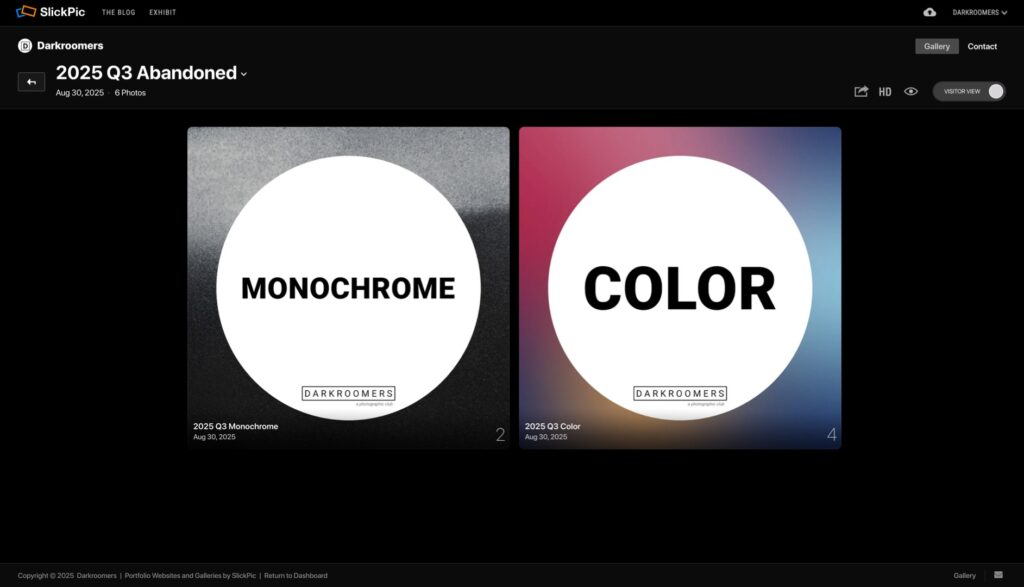Screen dimensions: 1024x587
Task: Open Exhibit from top navigation
Action: (x=162, y=12)
